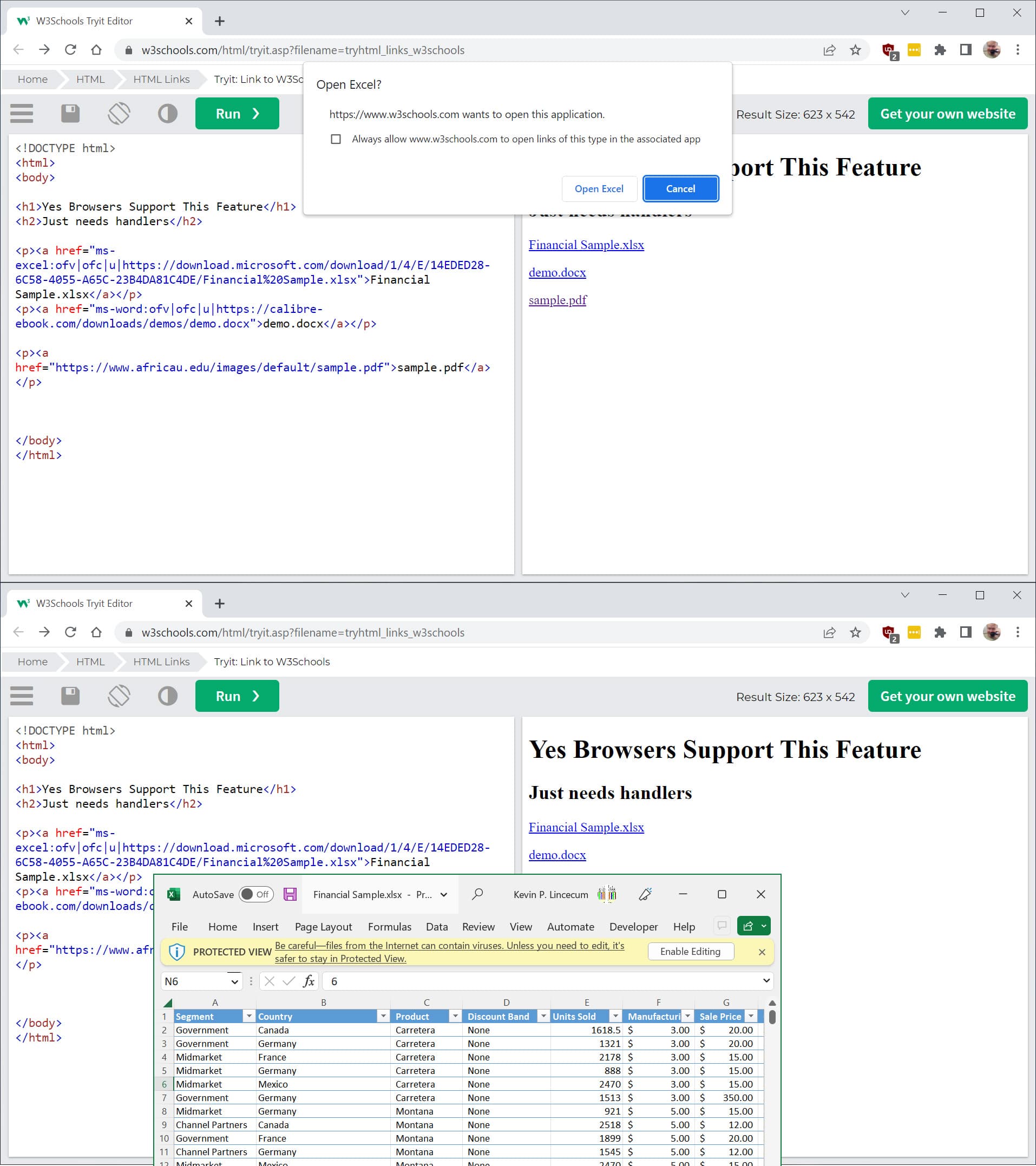
Task: Open the Chrome three-dot menu in the lower browser
Action: click(x=1018, y=632)
